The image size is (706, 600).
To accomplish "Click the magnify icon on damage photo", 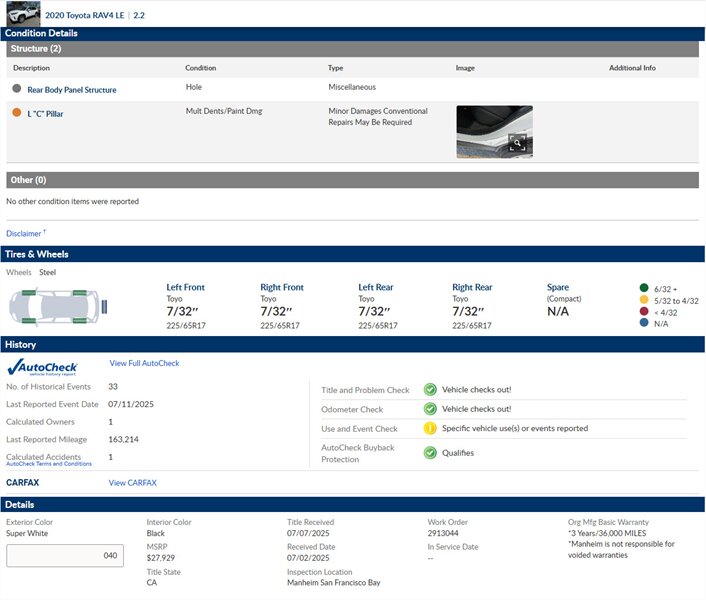I will tap(518, 143).
